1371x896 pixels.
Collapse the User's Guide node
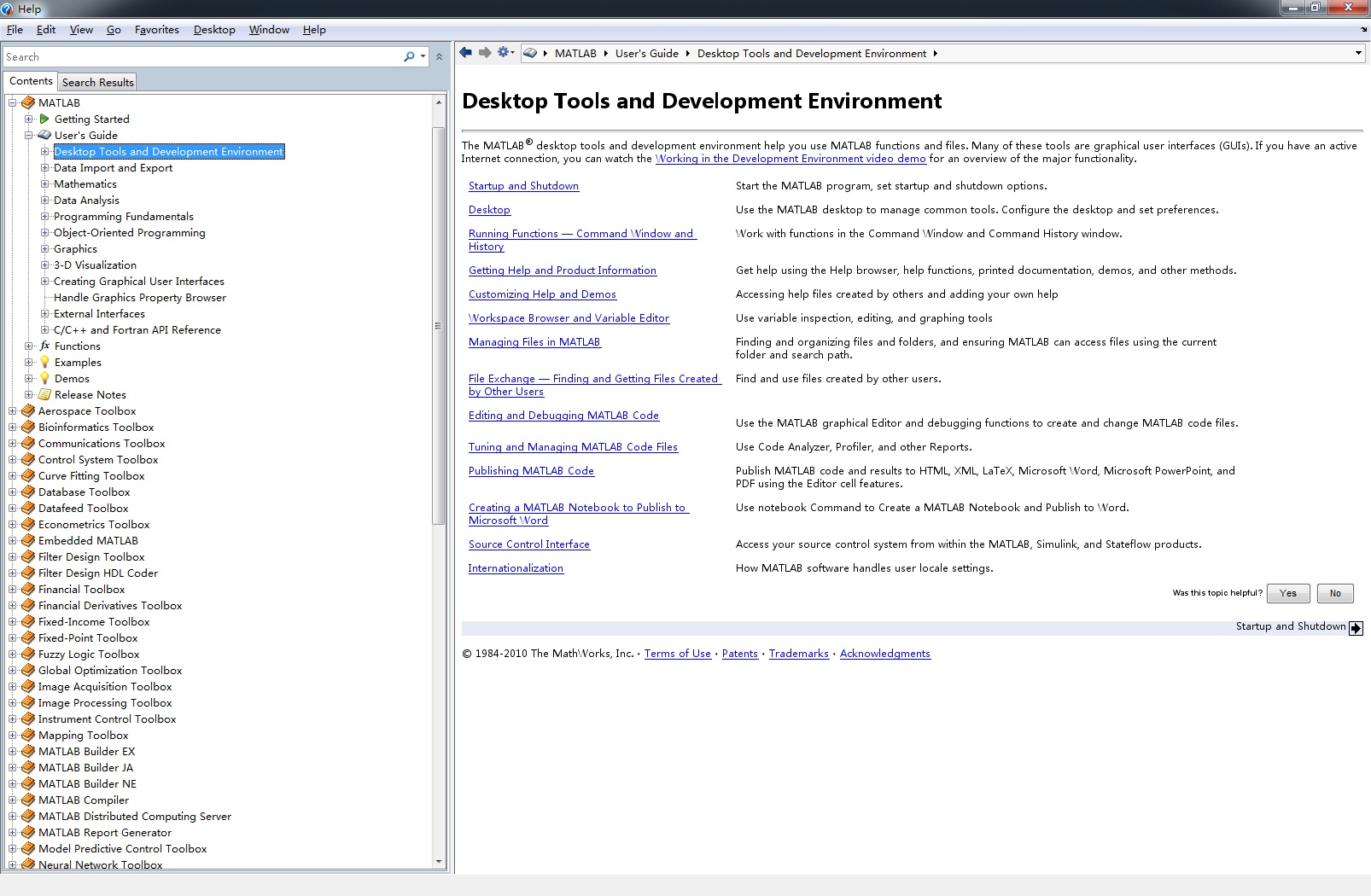[29, 135]
